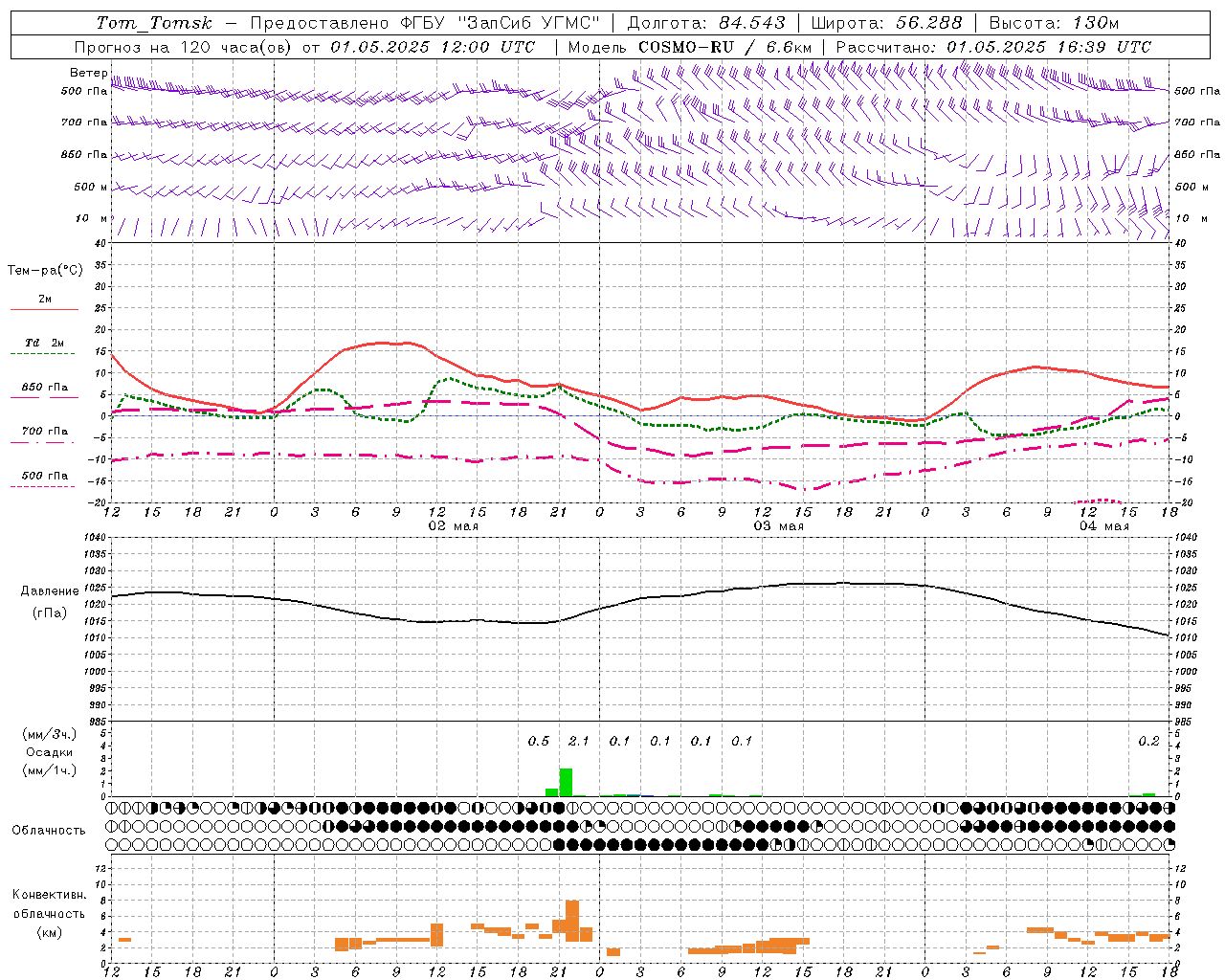Image resolution: width=1225 pixels, height=980 pixels.
Task: Click the Осадки precipitation label
Action: tap(50, 752)
